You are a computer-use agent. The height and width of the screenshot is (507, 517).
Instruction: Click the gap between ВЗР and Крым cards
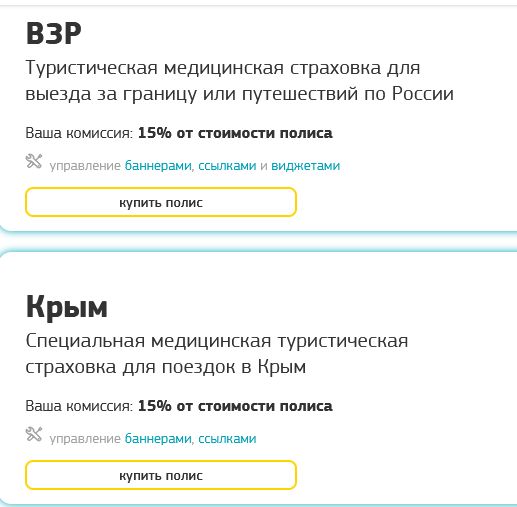pyautogui.click(x=258, y=242)
